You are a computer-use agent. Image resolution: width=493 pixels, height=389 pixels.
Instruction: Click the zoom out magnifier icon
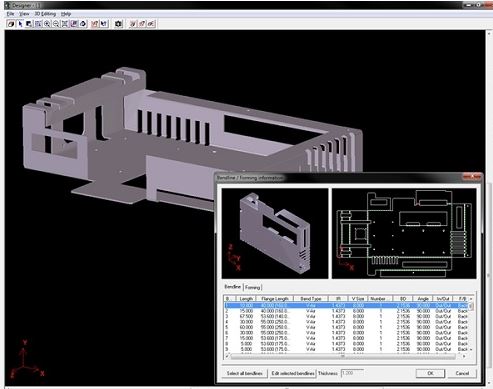click(56, 24)
